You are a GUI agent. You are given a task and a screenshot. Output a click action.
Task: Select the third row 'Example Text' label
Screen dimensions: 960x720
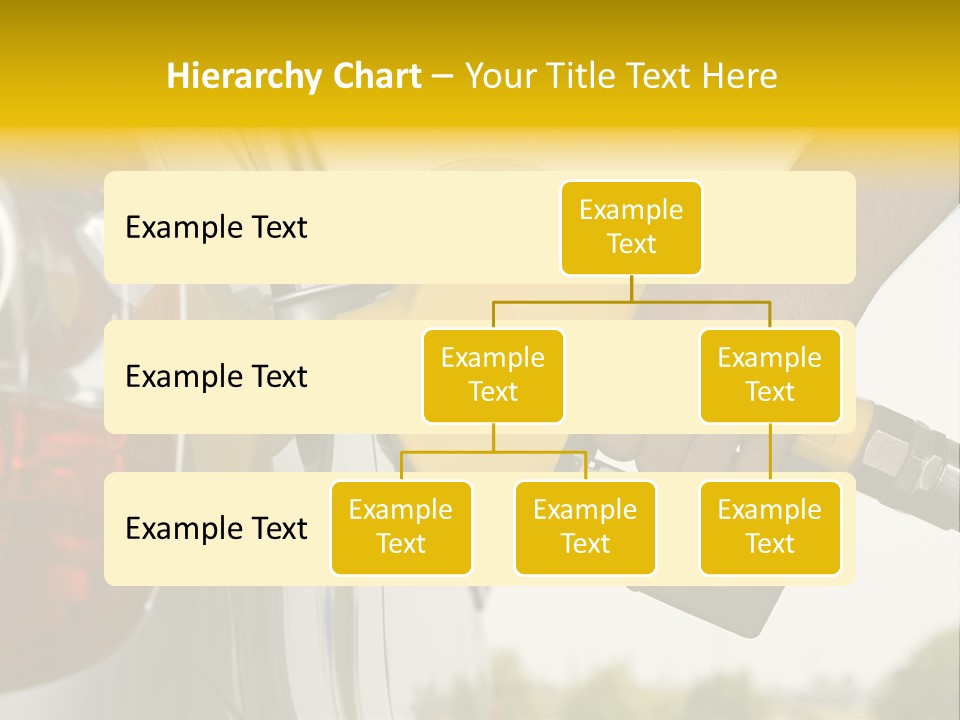click(x=215, y=529)
